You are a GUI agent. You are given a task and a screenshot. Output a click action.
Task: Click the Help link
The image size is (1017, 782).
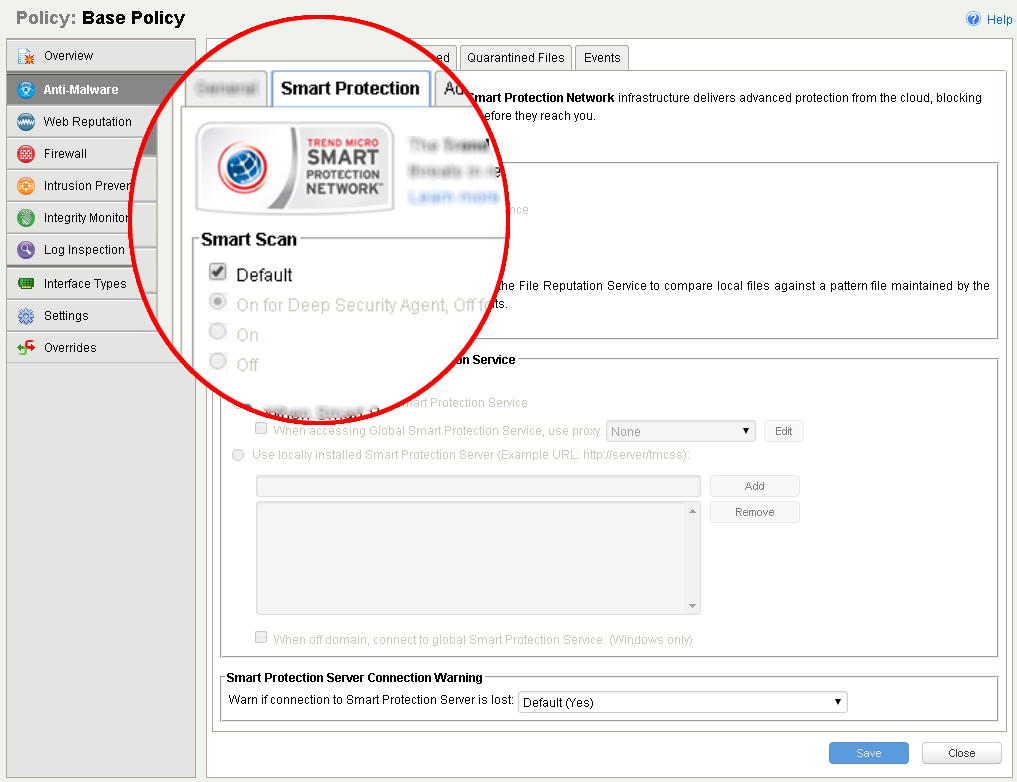click(x=999, y=19)
